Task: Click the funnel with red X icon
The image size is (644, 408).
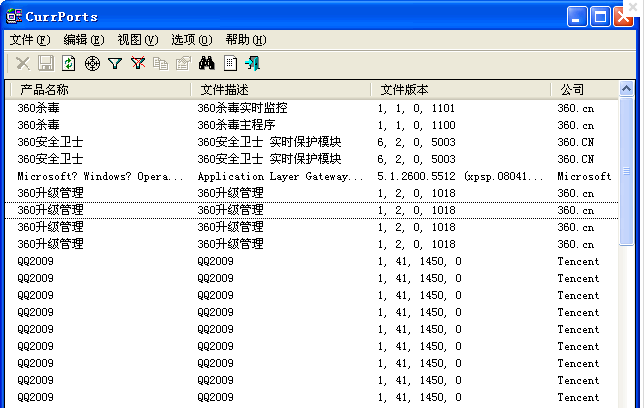Action: (138, 64)
